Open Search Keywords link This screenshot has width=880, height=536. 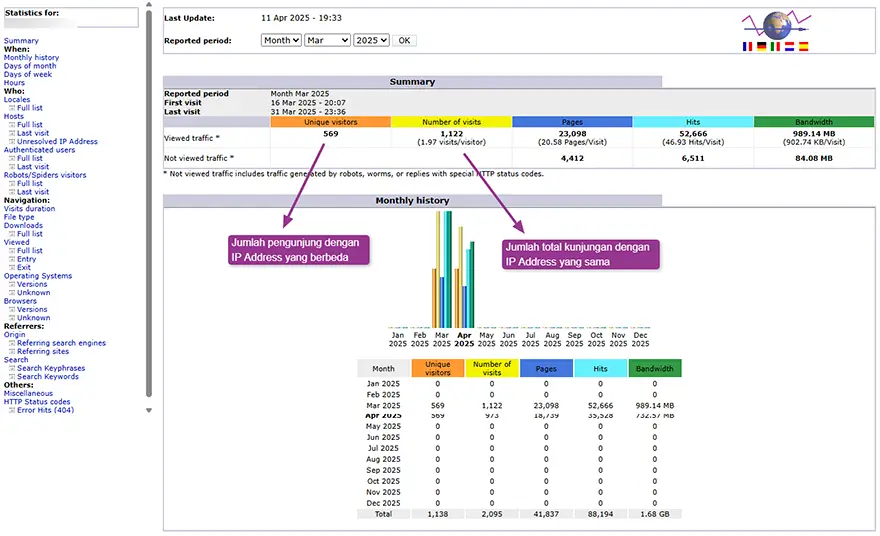coord(48,377)
